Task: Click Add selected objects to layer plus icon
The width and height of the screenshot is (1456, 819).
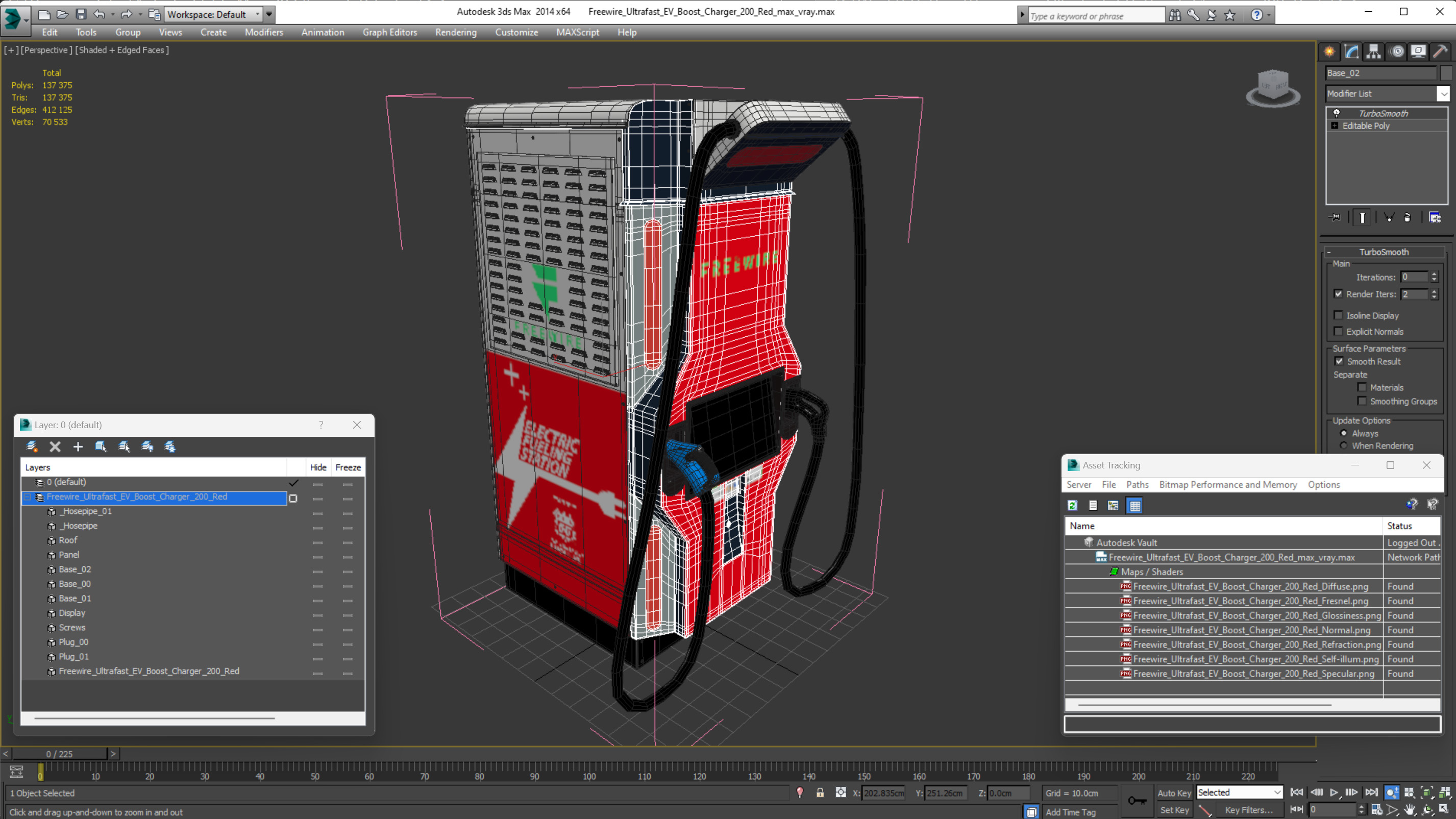Action: (x=78, y=446)
